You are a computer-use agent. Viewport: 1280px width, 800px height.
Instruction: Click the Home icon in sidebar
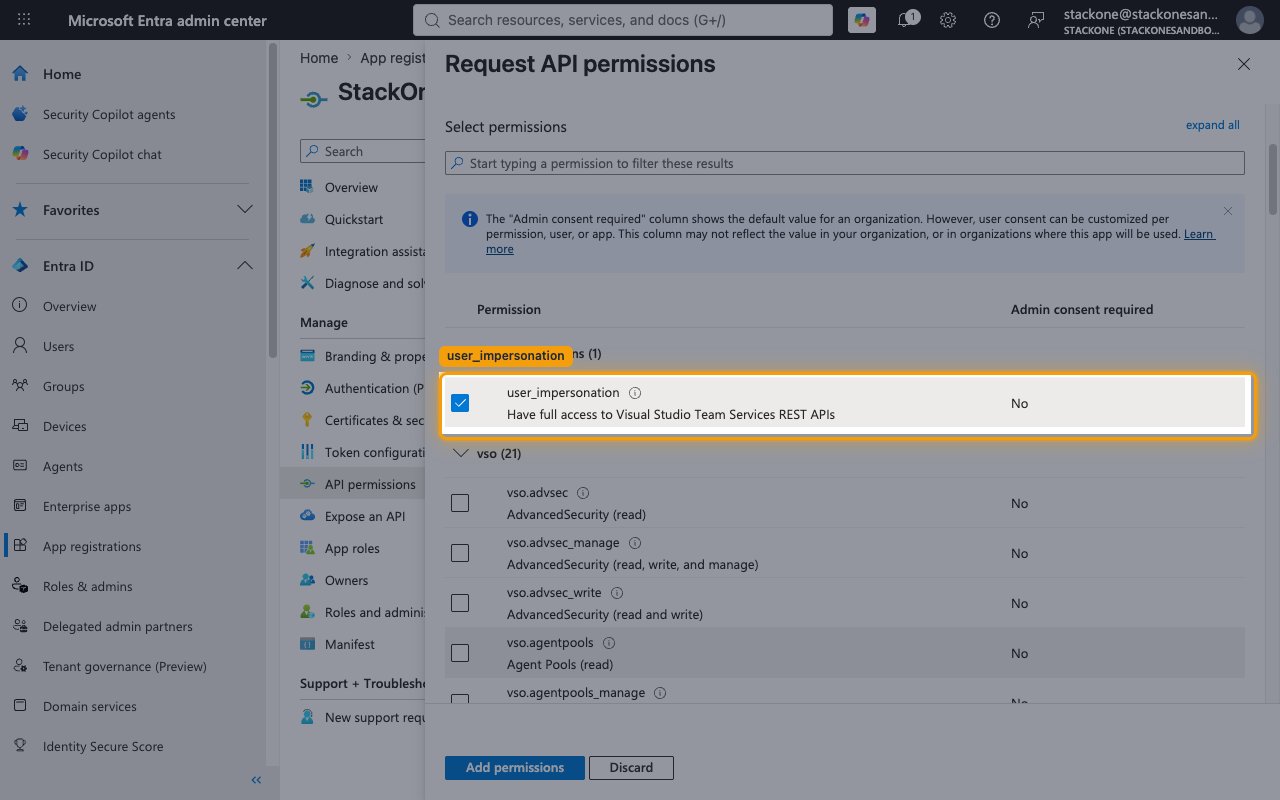(x=20, y=74)
